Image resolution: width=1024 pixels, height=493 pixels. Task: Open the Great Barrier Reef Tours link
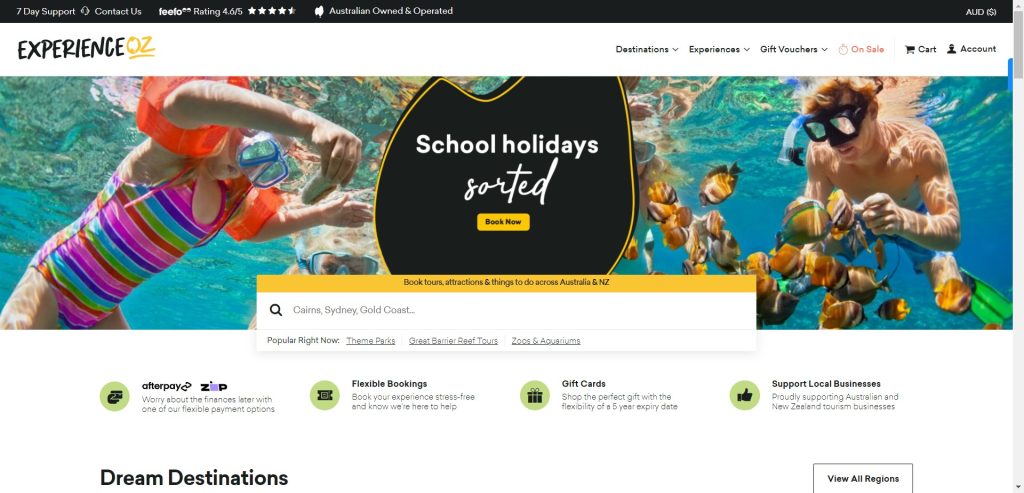tap(453, 341)
